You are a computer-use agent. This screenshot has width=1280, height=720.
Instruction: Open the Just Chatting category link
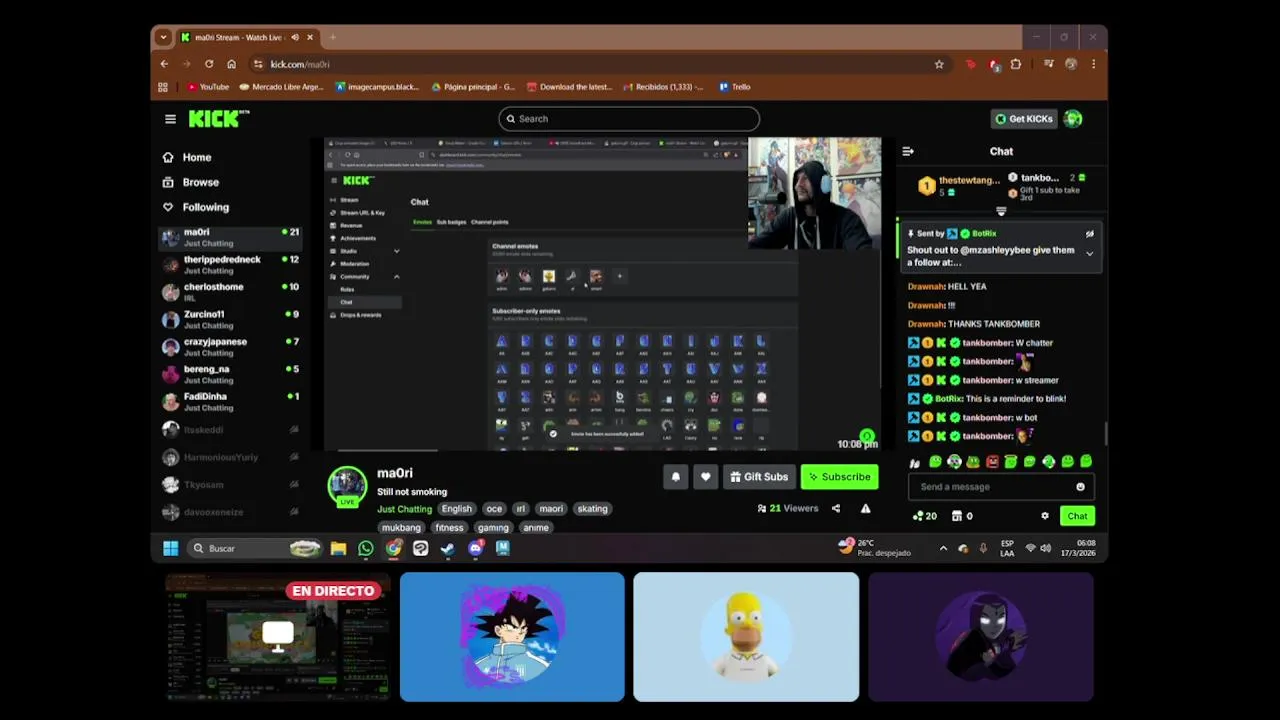[x=404, y=509]
